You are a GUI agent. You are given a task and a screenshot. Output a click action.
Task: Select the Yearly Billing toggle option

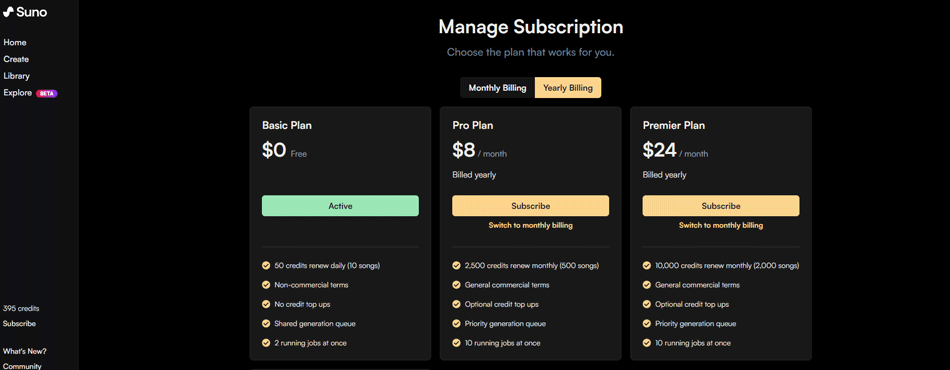pyautogui.click(x=568, y=88)
